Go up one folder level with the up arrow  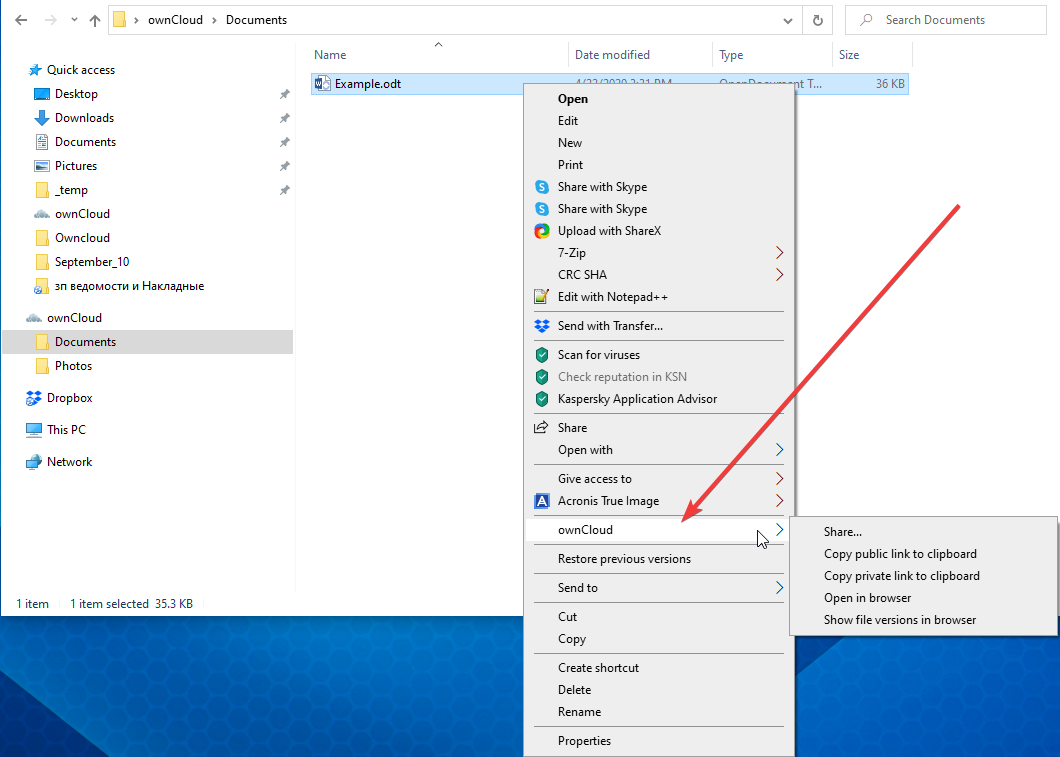(95, 20)
